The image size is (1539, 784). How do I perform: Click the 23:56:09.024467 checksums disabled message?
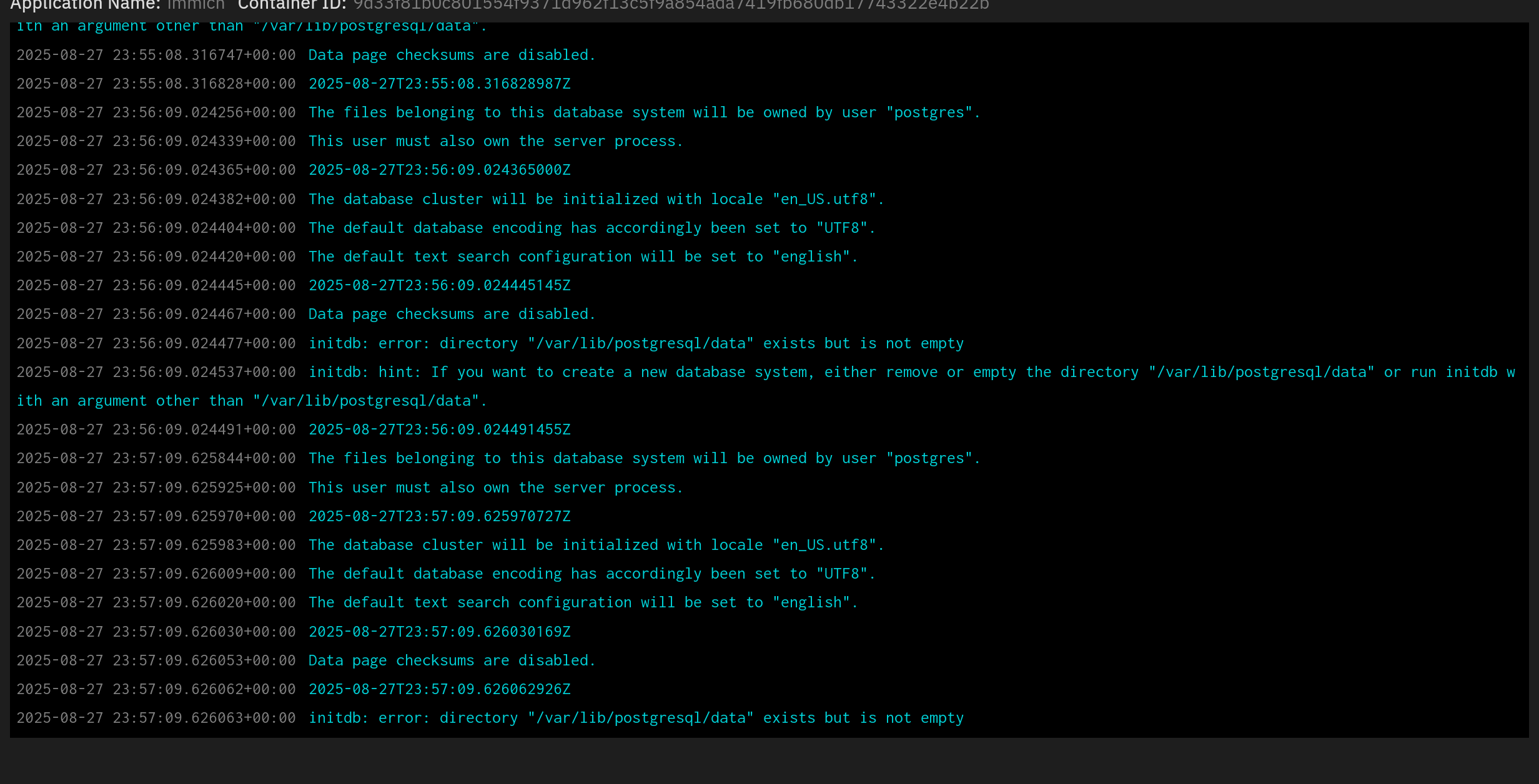(452, 314)
